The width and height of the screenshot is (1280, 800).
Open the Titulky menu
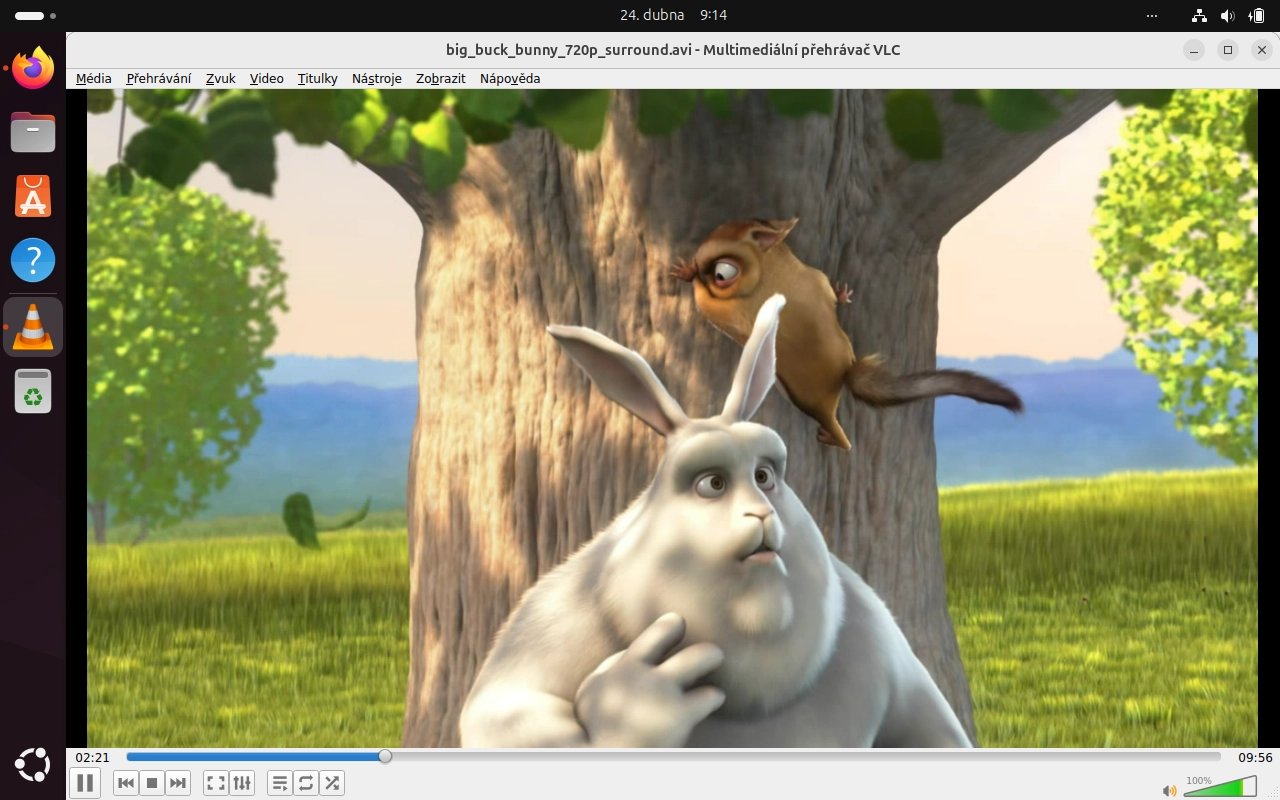[x=318, y=78]
